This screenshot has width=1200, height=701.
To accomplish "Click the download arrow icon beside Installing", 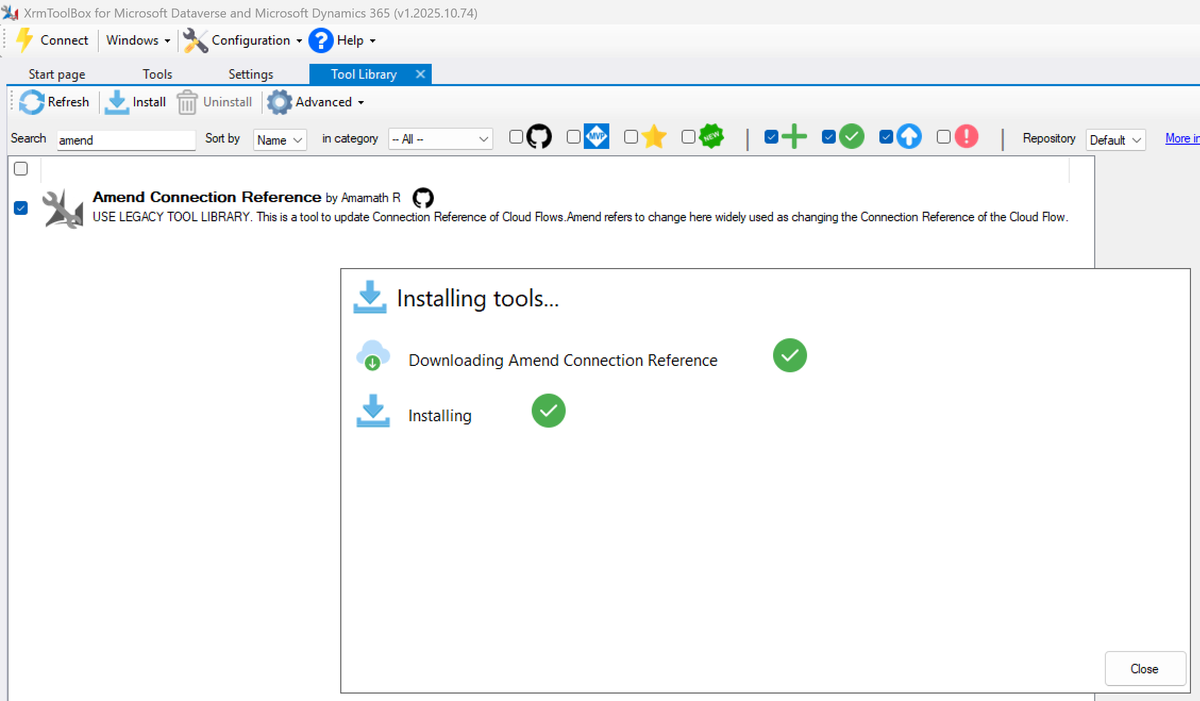I will (x=372, y=411).
